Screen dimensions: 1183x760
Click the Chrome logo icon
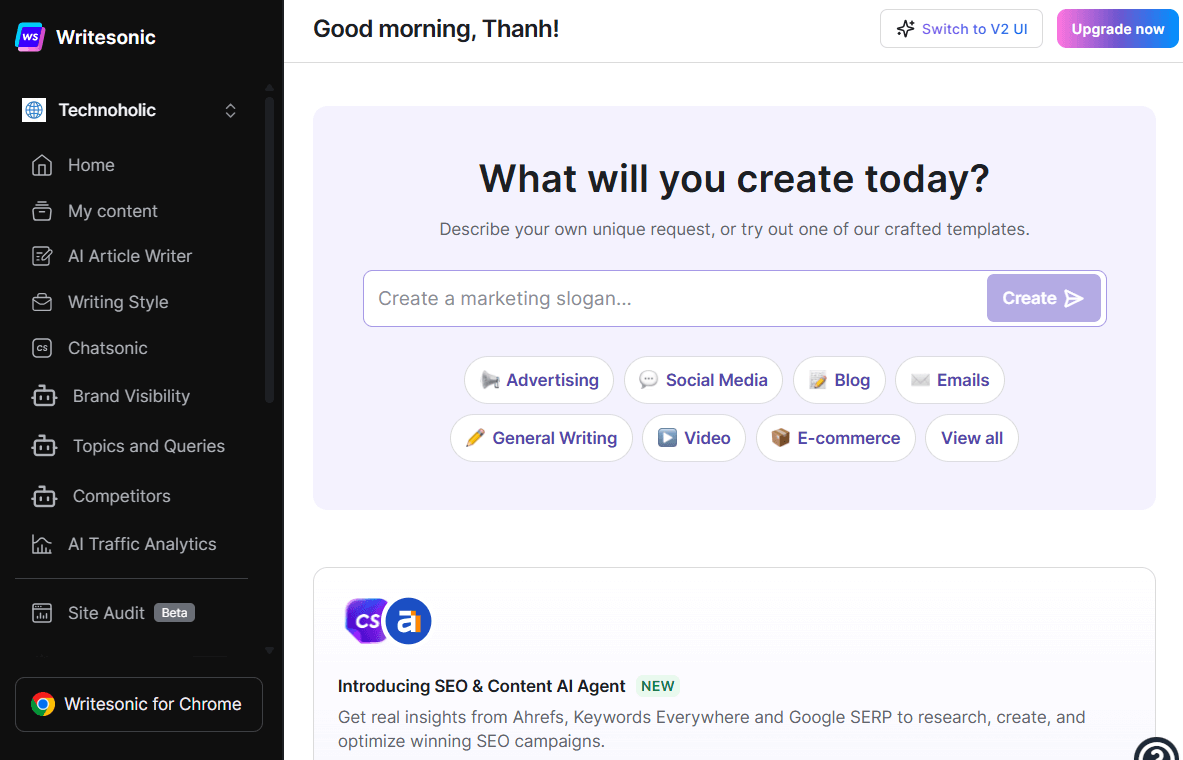(43, 704)
